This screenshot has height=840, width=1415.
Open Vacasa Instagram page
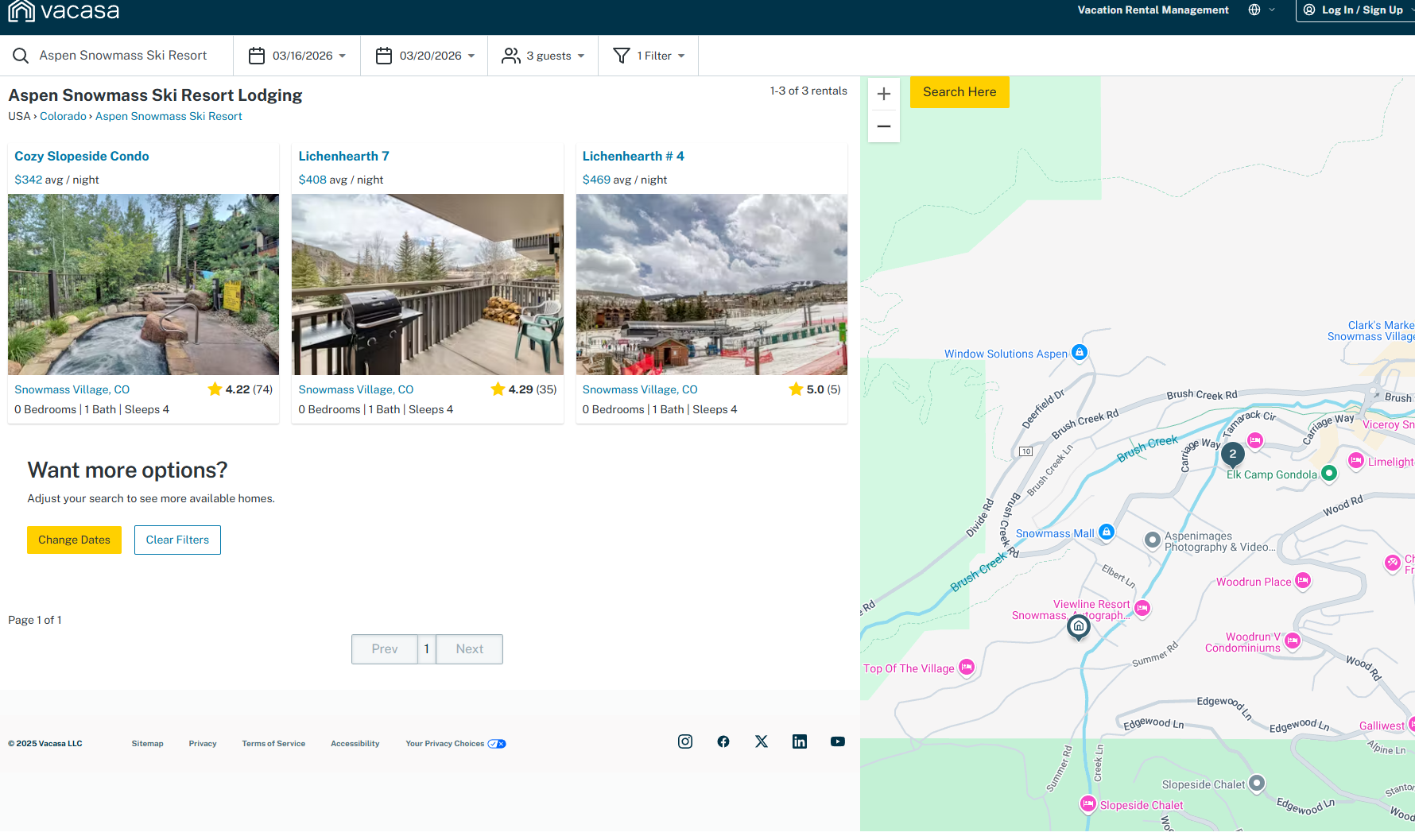(x=685, y=741)
